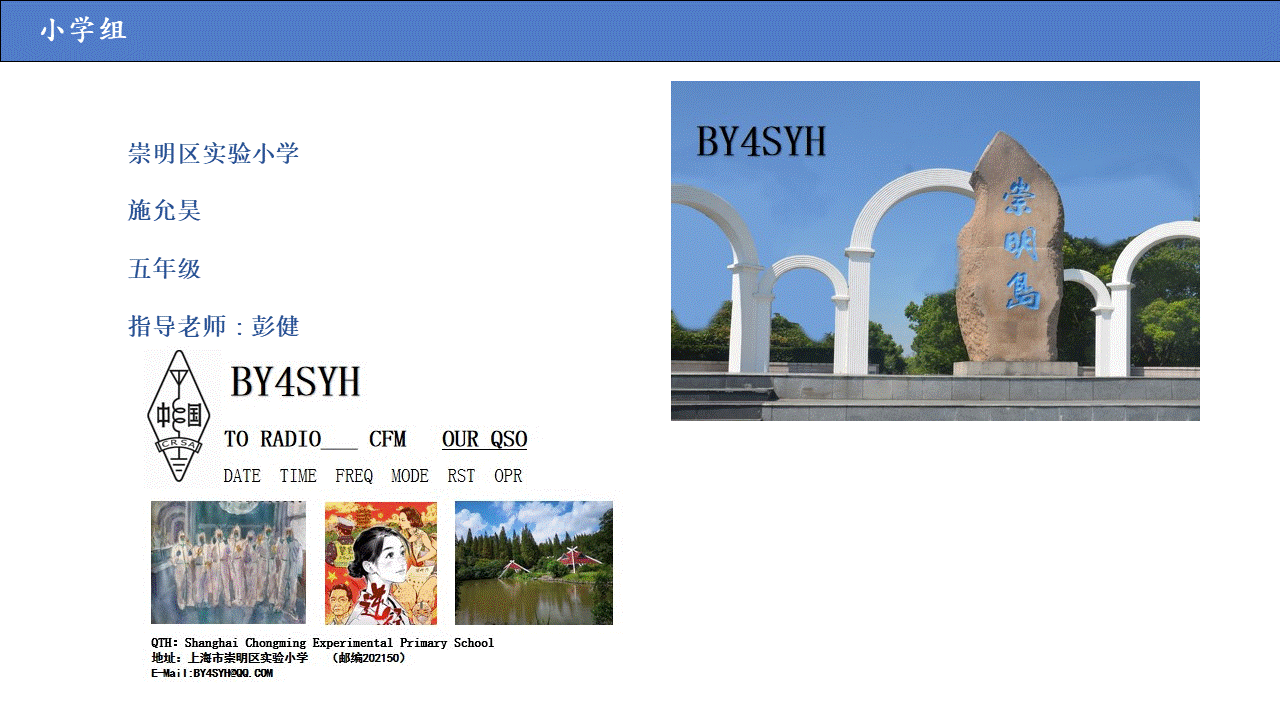
Task: Click the underlined OUR QSO text
Action: click(x=484, y=439)
